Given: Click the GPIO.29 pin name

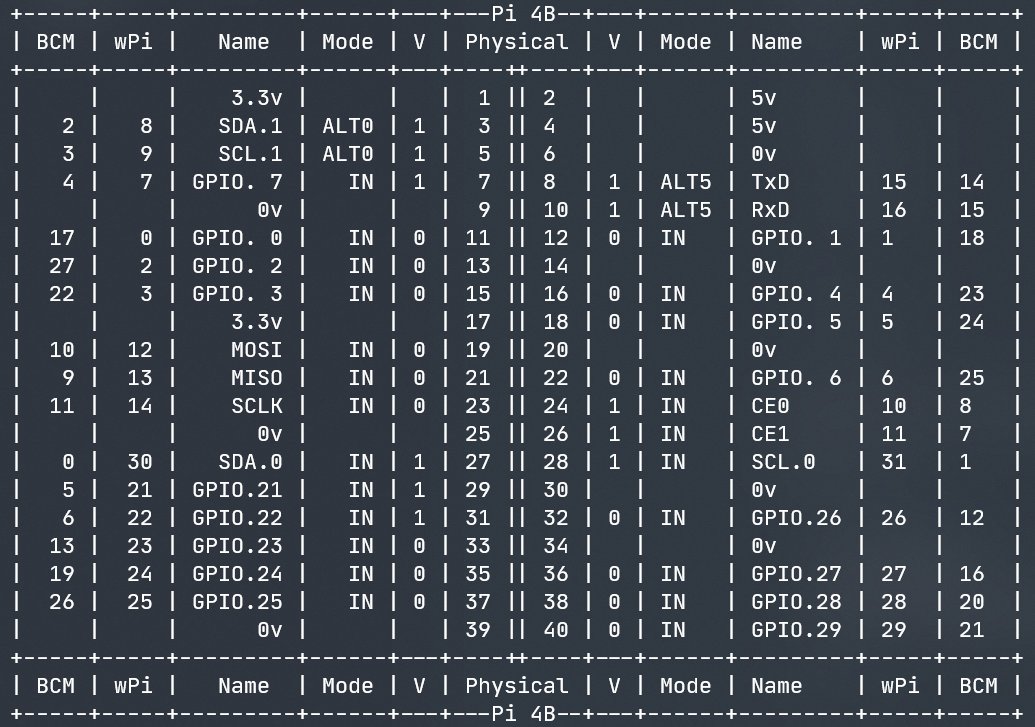Looking at the screenshot, I should click(x=796, y=630).
